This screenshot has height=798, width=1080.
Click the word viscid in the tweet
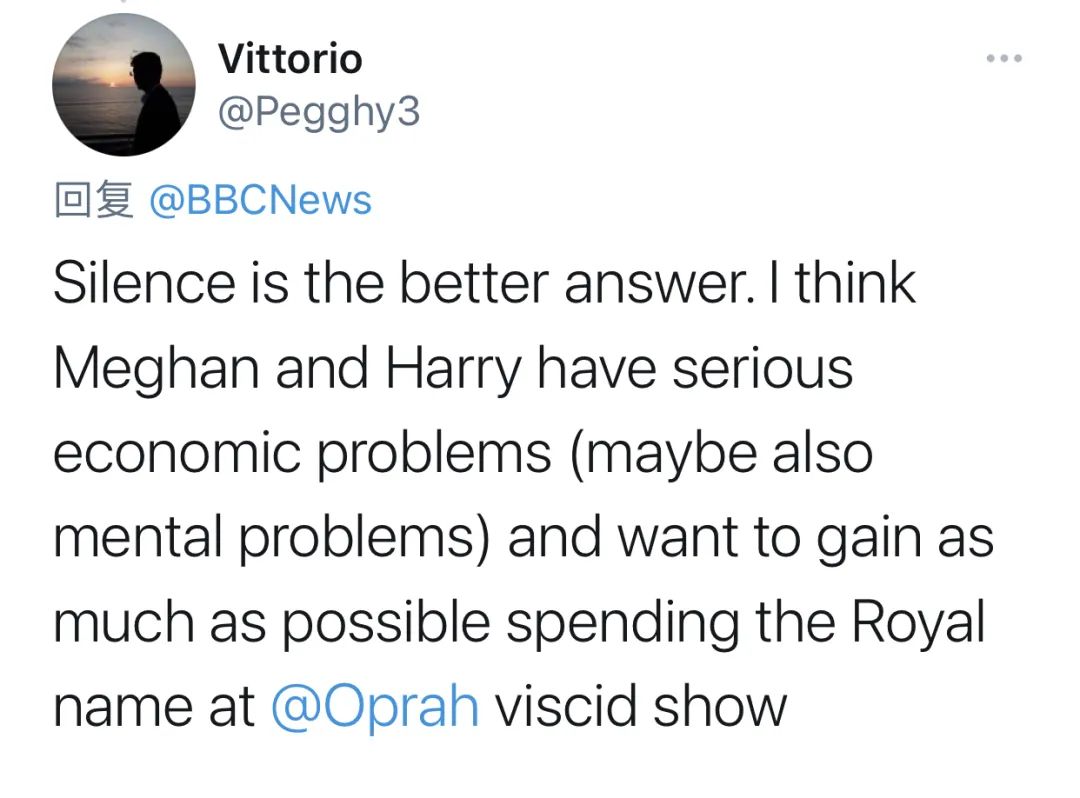click(x=567, y=706)
